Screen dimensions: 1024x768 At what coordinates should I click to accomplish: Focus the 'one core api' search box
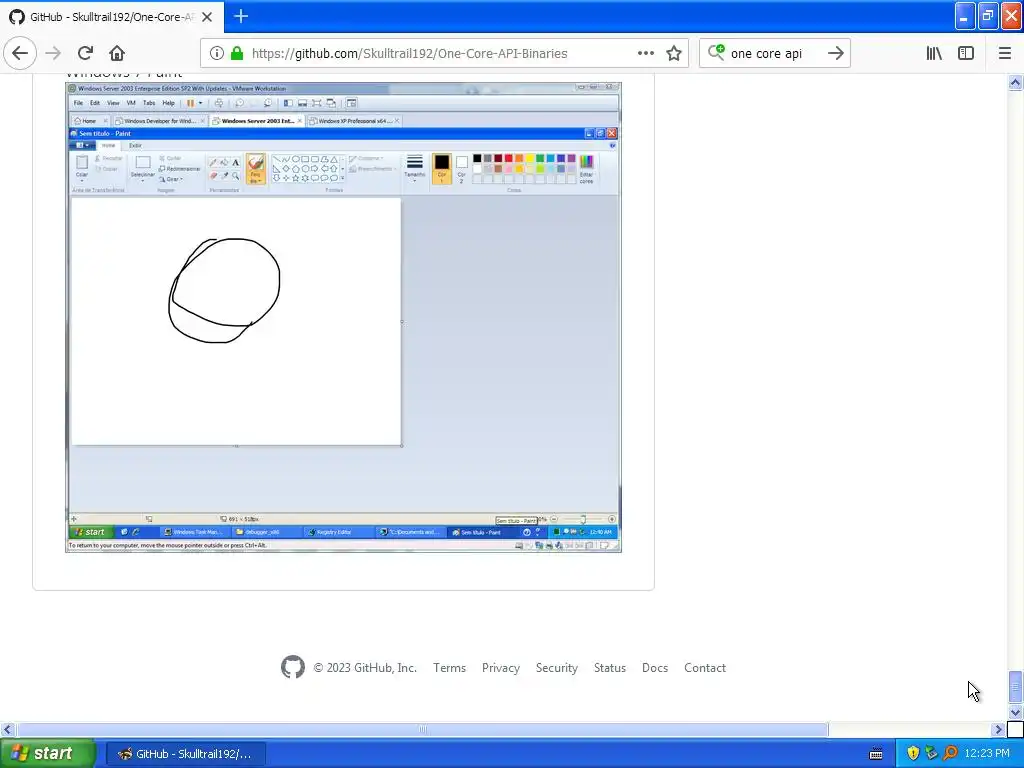click(x=774, y=54)
